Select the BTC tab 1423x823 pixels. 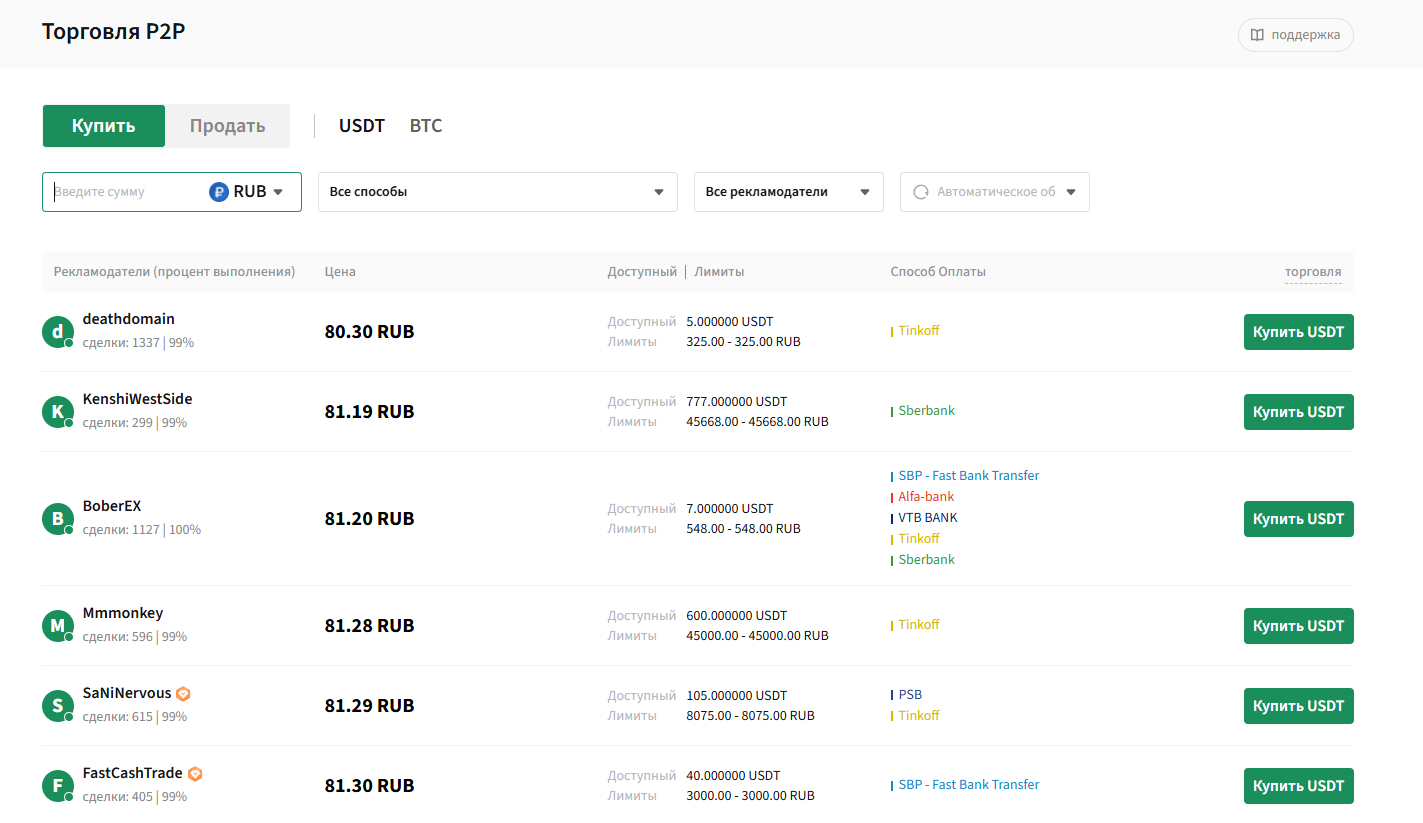[426, 126]
